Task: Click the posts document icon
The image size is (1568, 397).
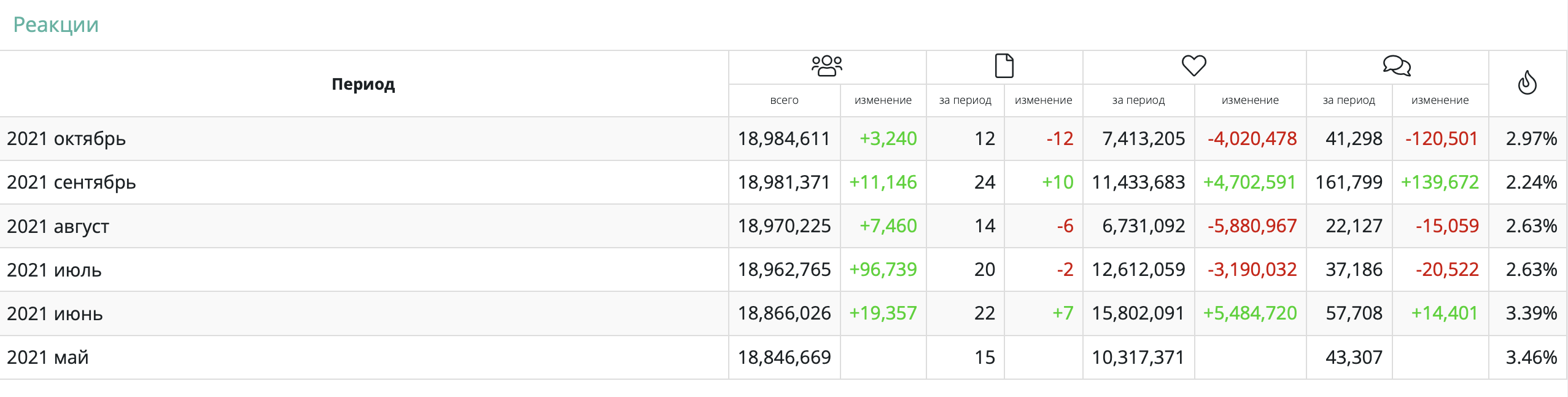Action: pos(1004,66)
